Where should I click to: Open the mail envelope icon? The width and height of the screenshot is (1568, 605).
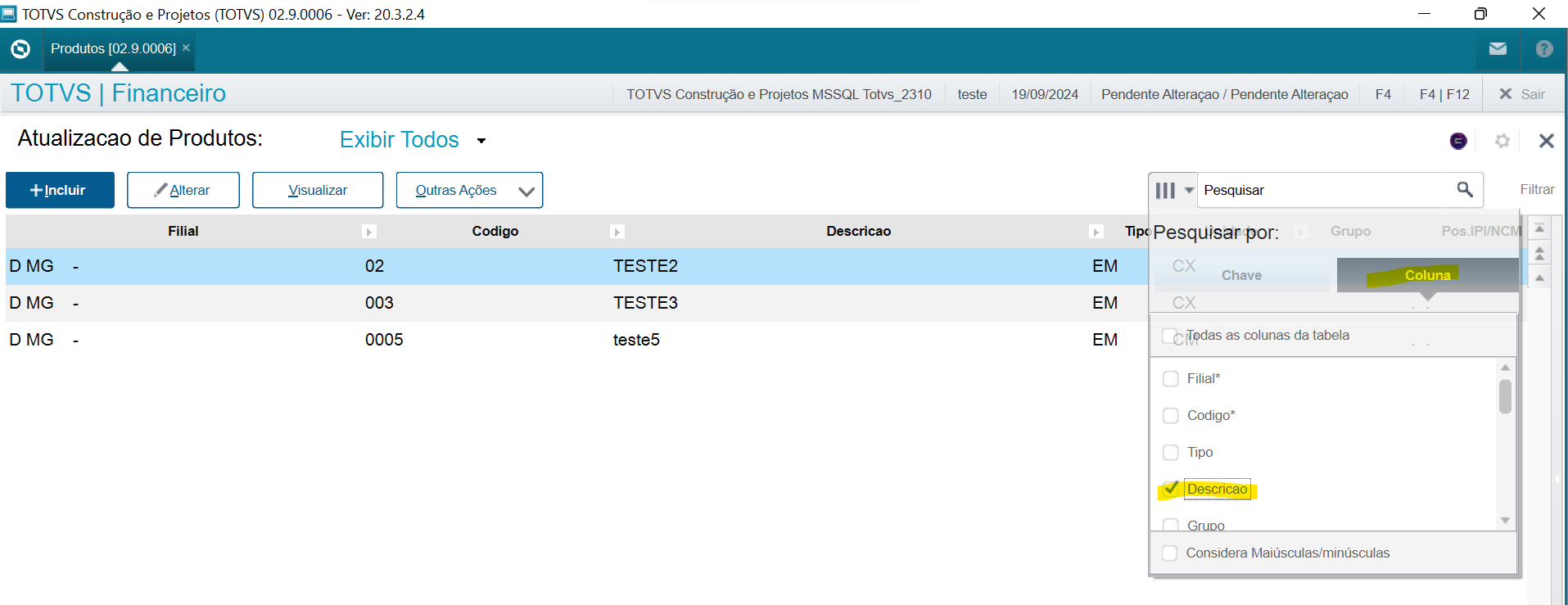pyautogui.click(x=1498, y=49)
